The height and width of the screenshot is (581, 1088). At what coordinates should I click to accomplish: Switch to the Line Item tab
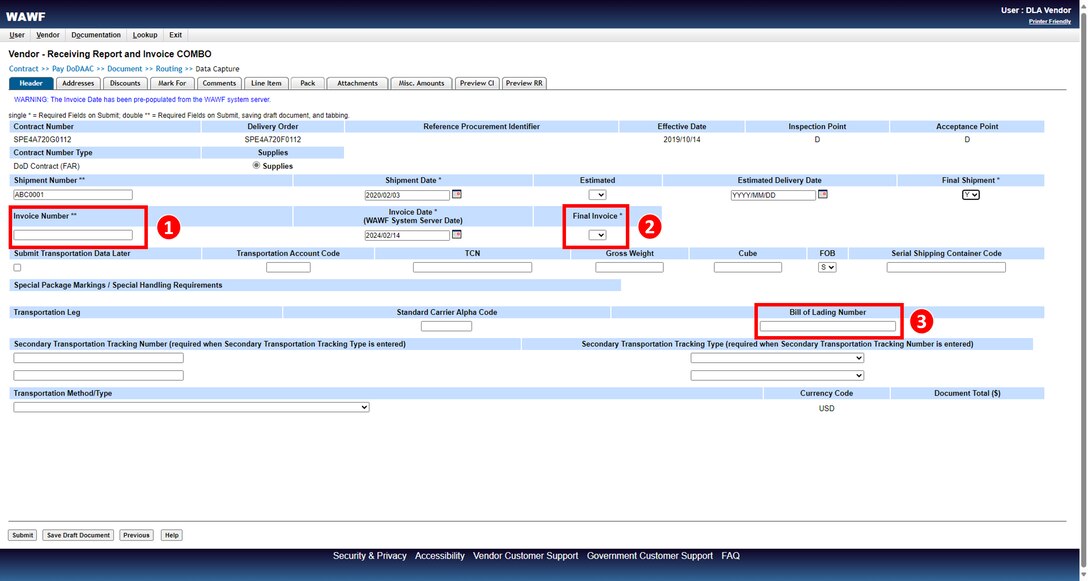266,83
